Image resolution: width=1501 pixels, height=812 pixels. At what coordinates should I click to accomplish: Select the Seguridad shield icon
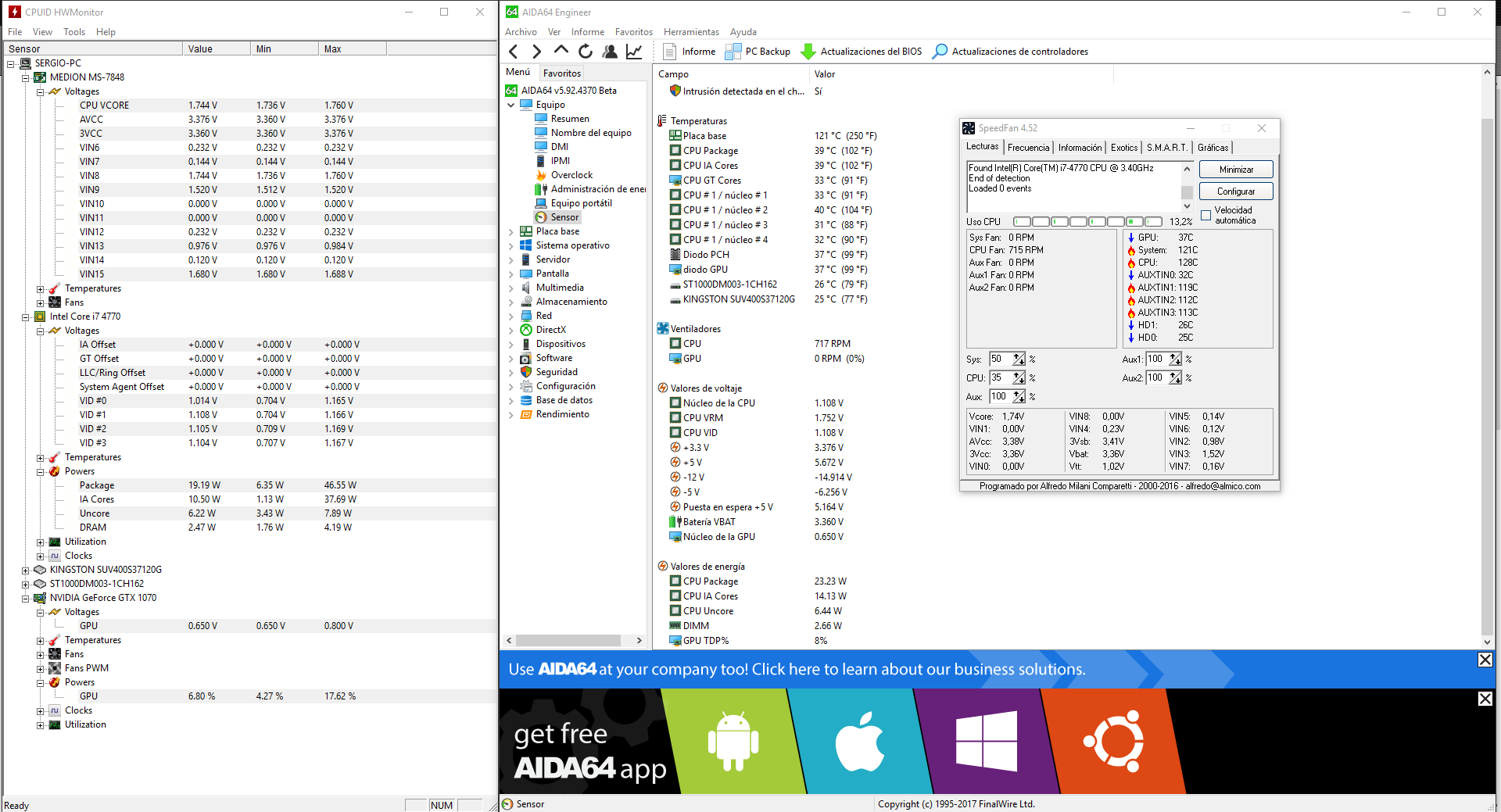pos(526,372)
